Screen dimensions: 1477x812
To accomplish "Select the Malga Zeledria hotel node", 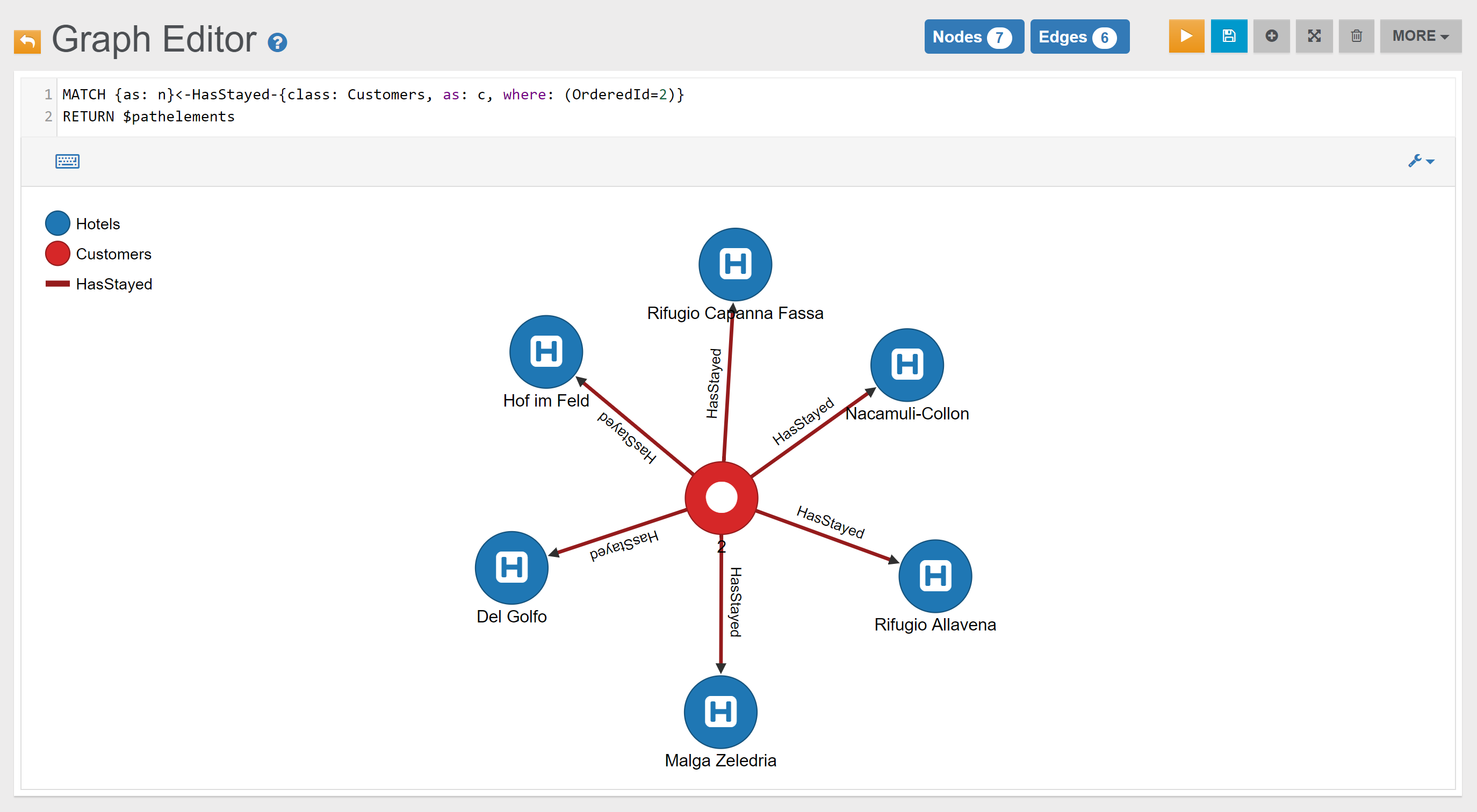I will tap(720, 711).
